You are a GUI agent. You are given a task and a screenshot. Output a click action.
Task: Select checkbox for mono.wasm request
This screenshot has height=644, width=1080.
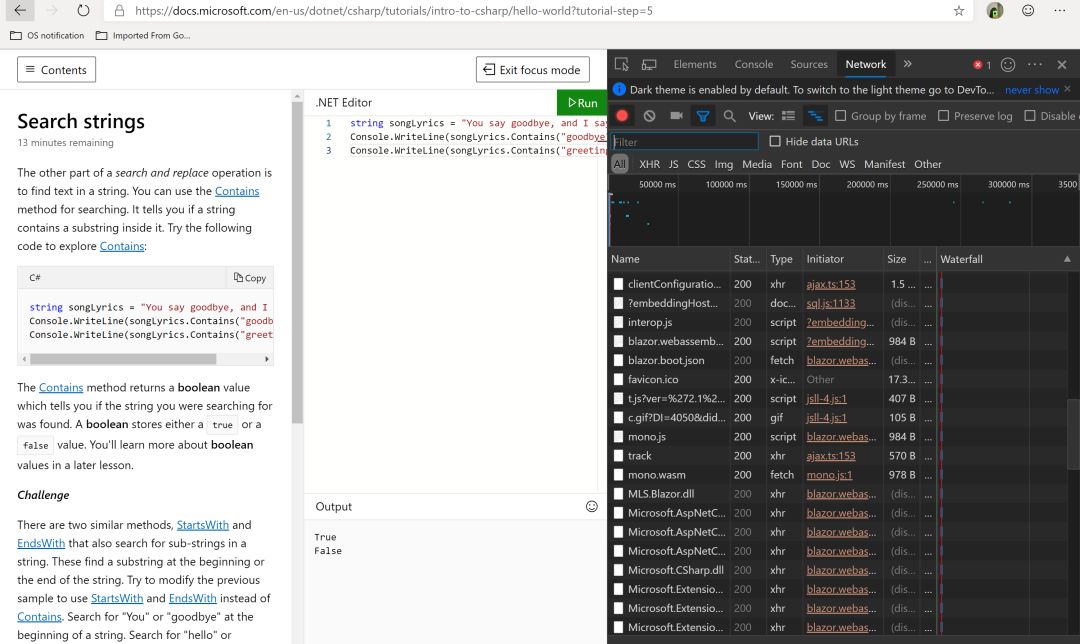619,475
